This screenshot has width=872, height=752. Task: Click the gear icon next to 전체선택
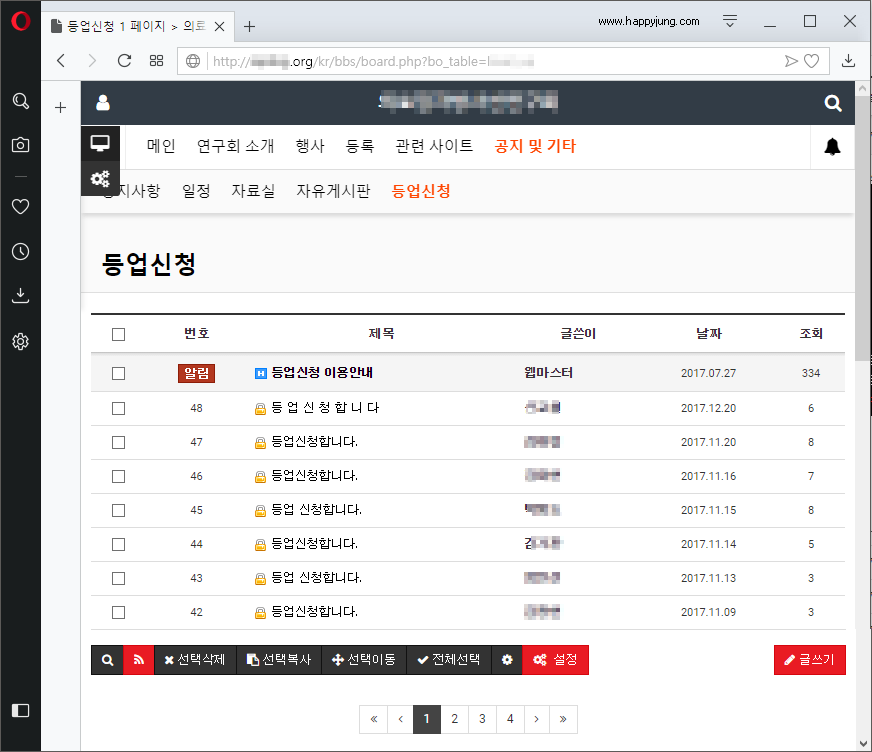tap(507, 660)
